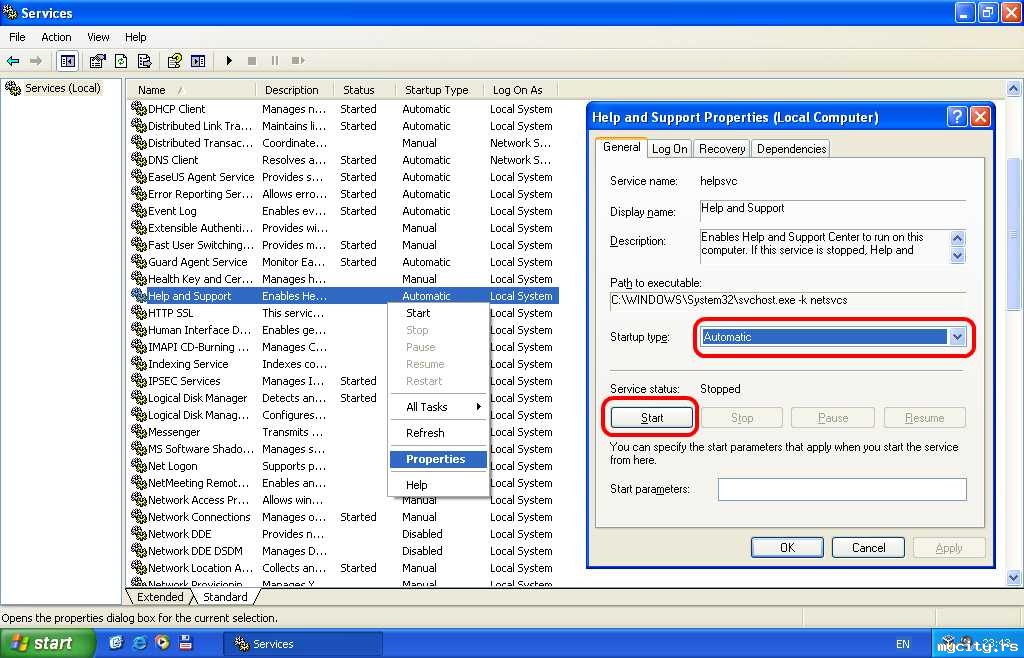This screenshot has height=658, width=1024.
Task: Click the Help toolbar icon
Action: click(x=175, y=61)
